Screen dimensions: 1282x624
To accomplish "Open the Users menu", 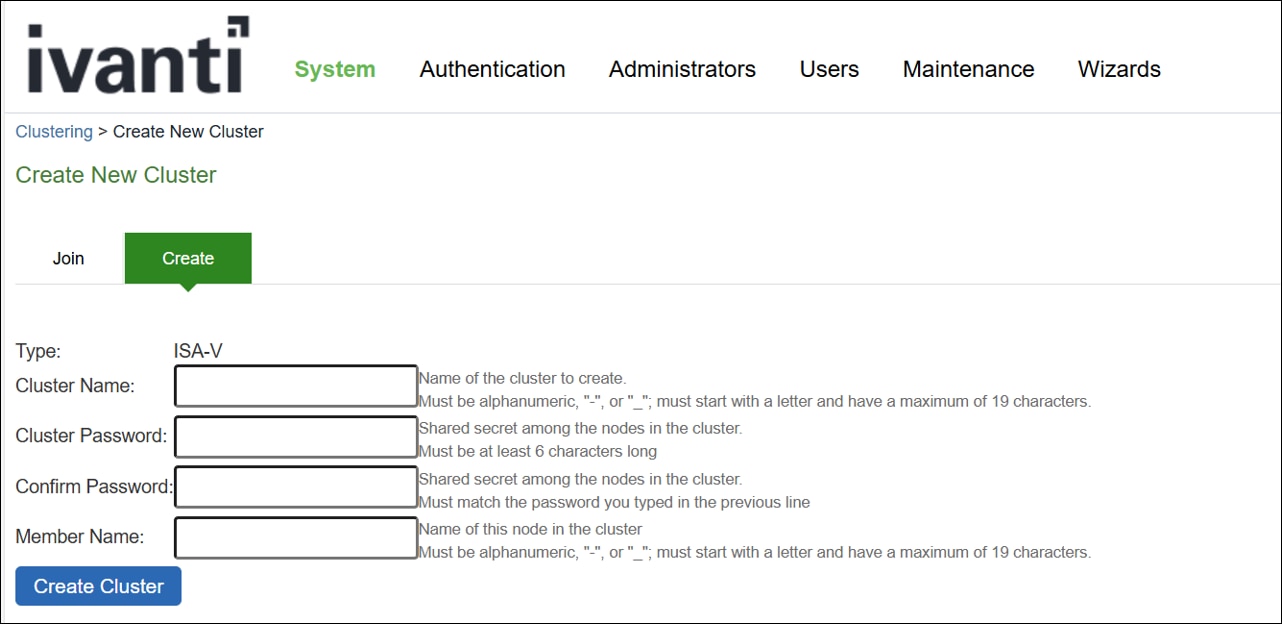I will (829, 70).
